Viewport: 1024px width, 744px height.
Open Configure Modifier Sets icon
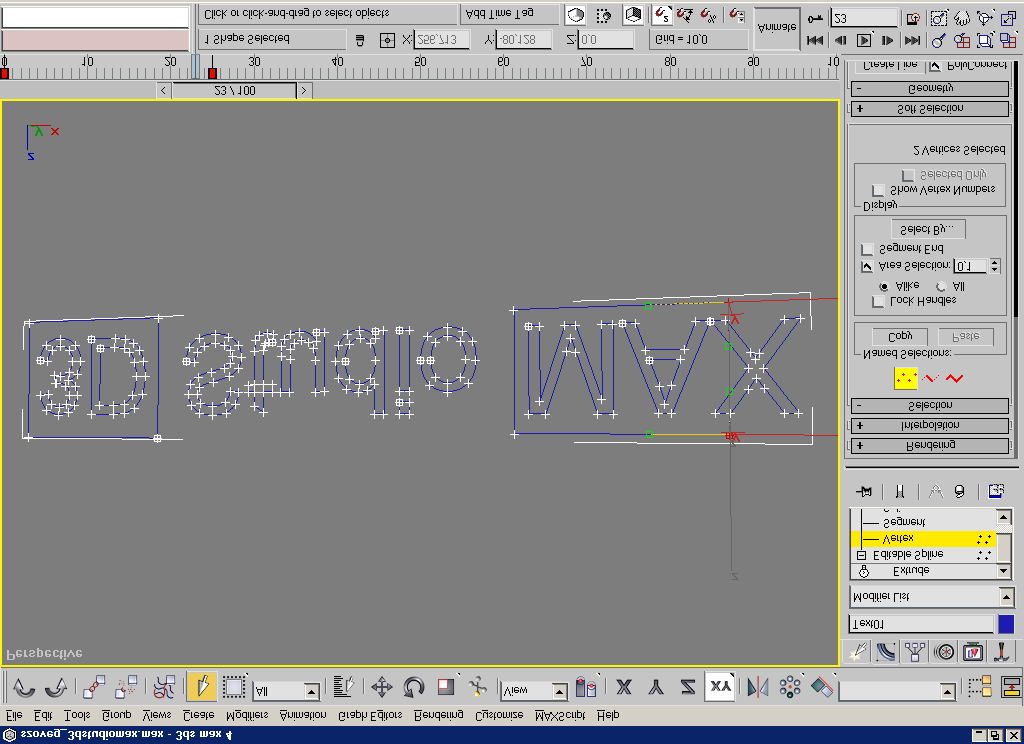click(x=995, y=491)
